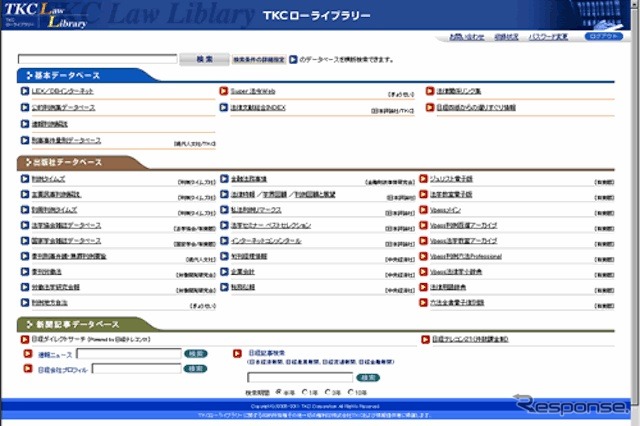This screenshot has width=640, height=426.
Task: Click the red arrow icon beside Super法令Web
Action: point(224,91)
